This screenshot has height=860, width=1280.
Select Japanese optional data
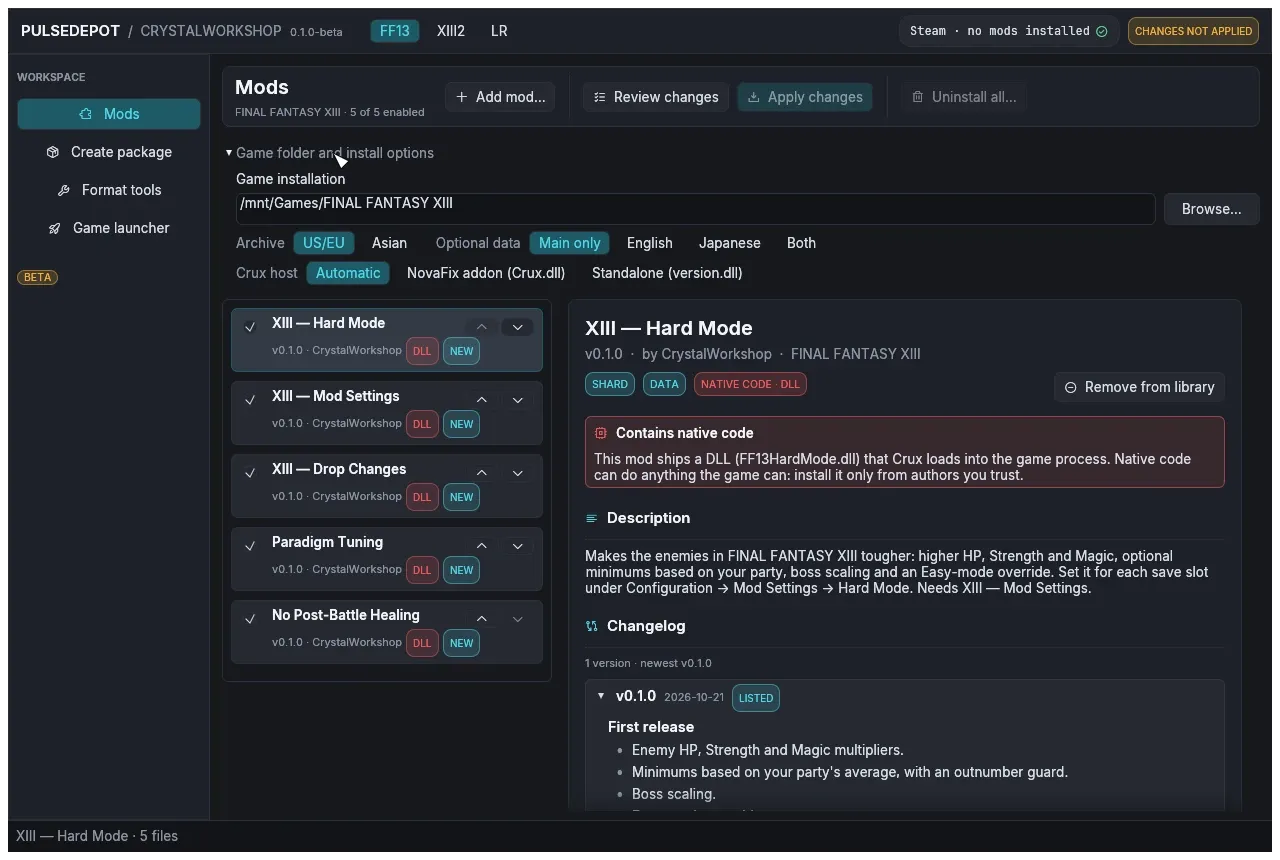(729, 243)
